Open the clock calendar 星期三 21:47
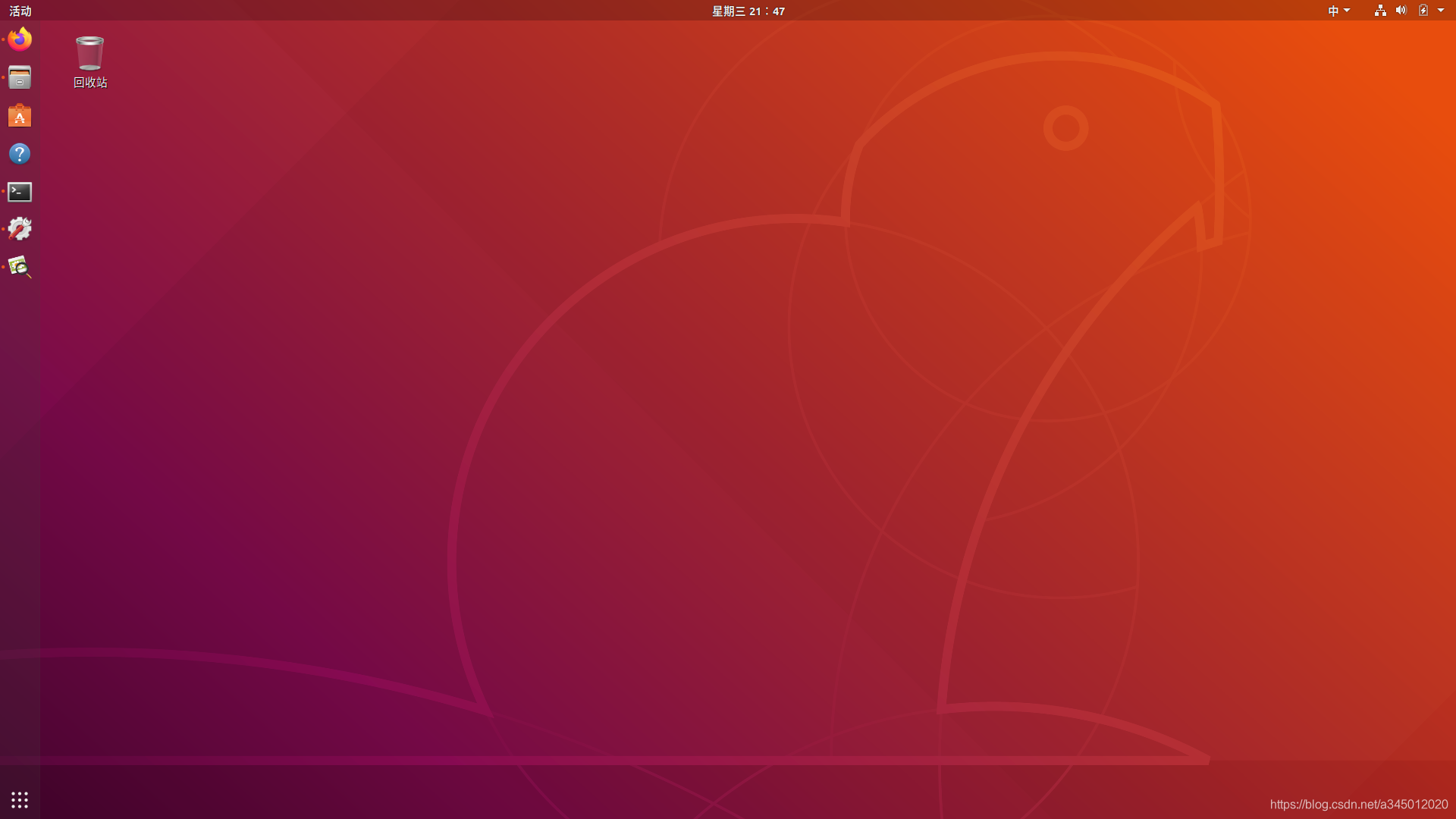Image resolution: width=1456 pixels, height=819 pixels. 748,11
